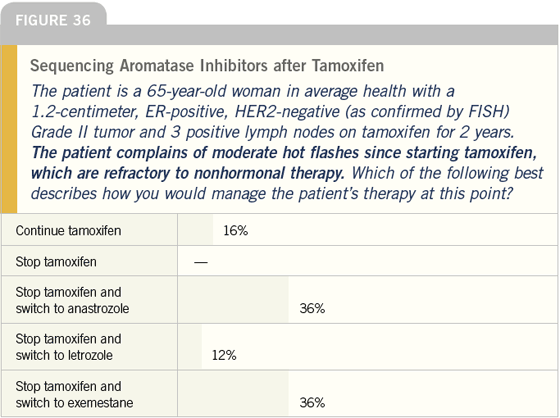Click the bold hot flashes sentence

point(284,163)
